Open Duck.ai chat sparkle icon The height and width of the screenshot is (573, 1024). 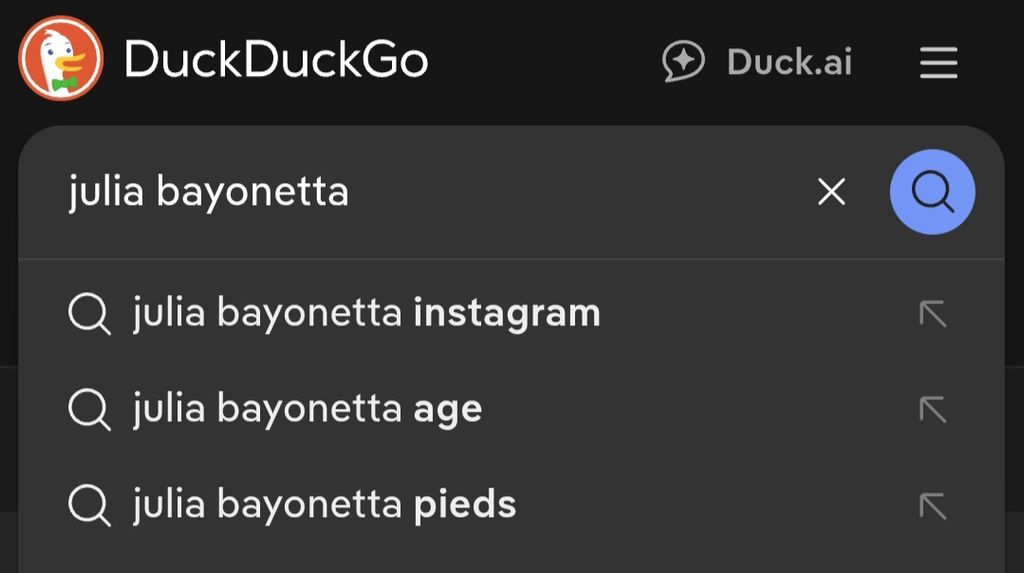point(684,61)
